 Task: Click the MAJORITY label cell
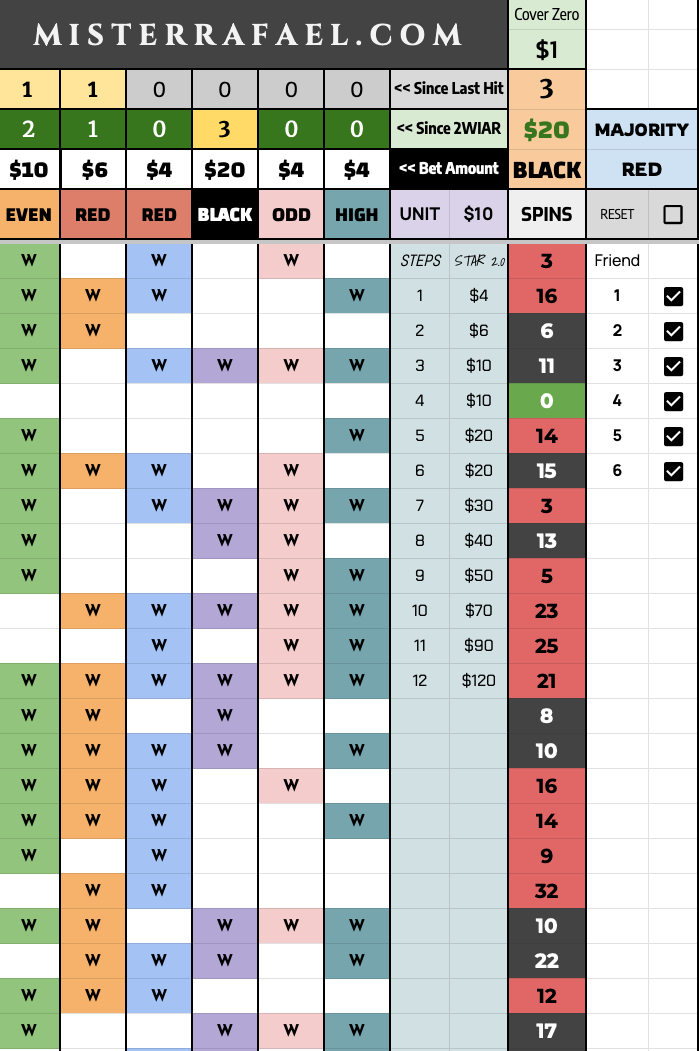click(642, 129)
